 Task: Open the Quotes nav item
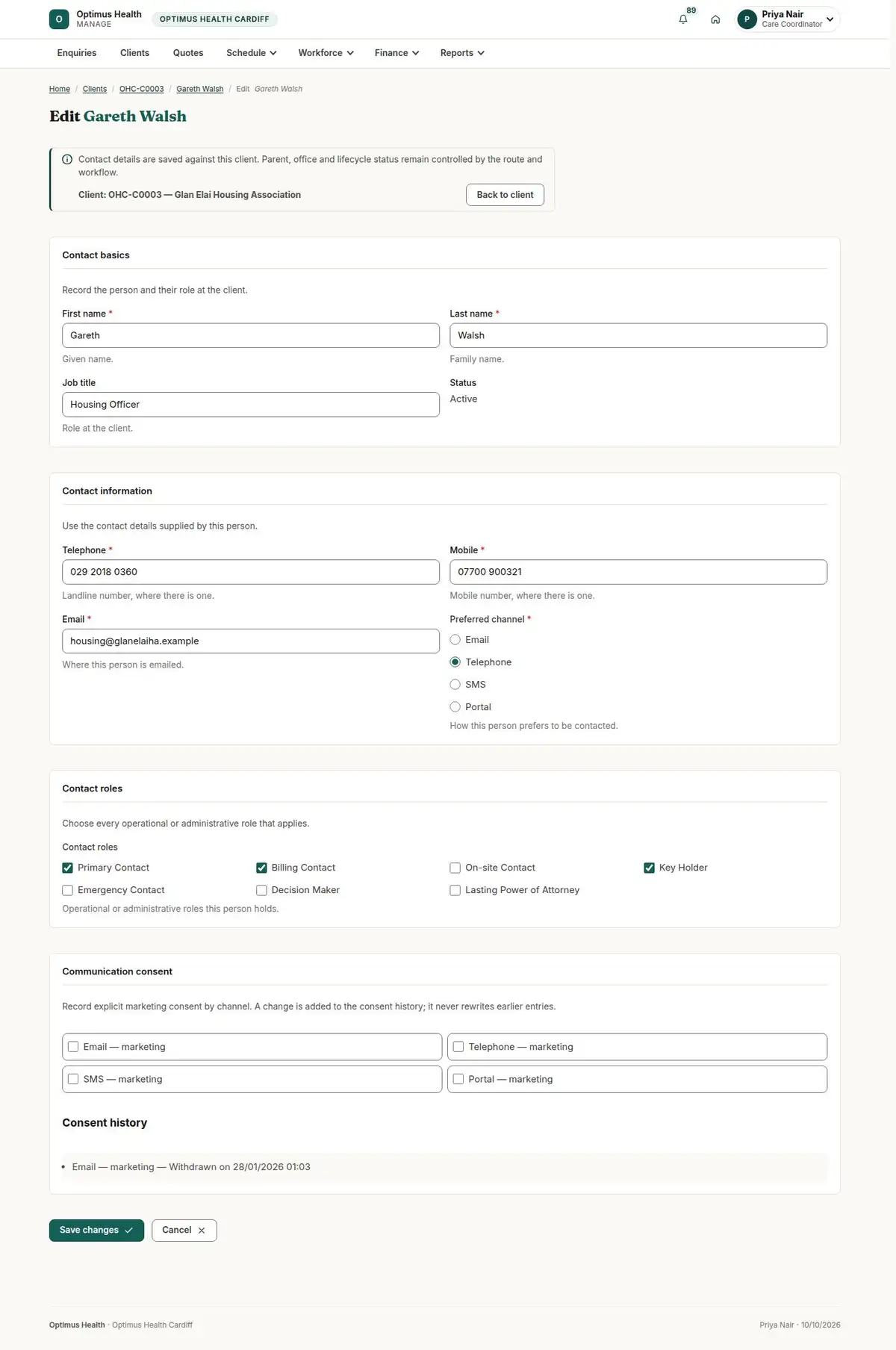[188, 53]
